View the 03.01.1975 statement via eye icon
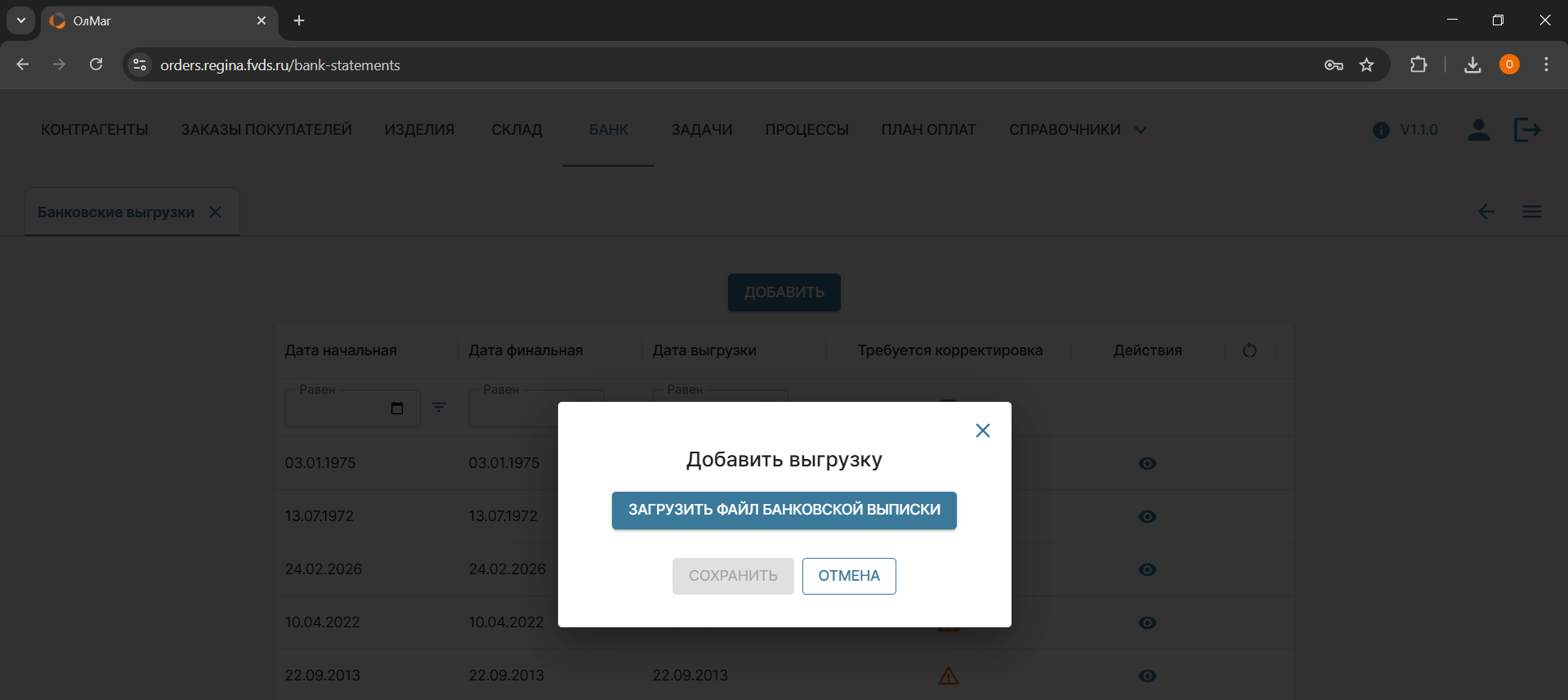Screen dimensions: 1568x700 [x=1147, y=464]
